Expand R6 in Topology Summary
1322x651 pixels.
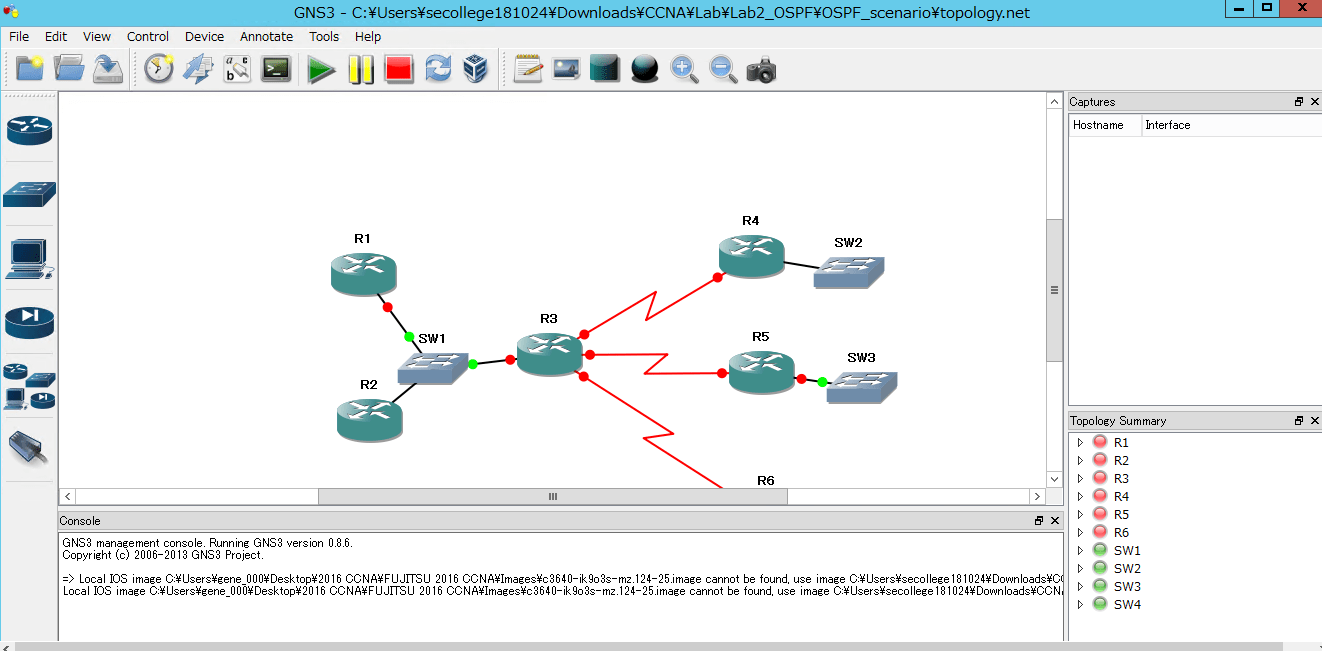click(1080, 532)
